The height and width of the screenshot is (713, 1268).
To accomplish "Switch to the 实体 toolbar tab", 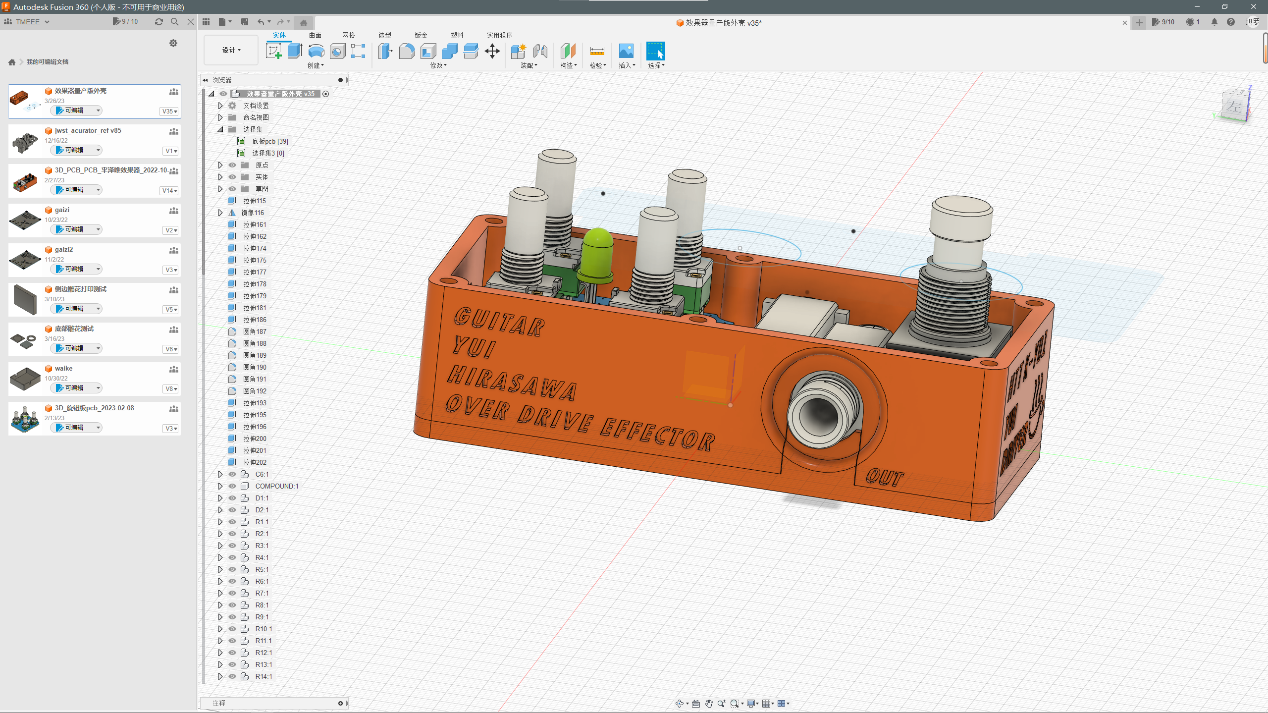I will [x=279, y=34].
